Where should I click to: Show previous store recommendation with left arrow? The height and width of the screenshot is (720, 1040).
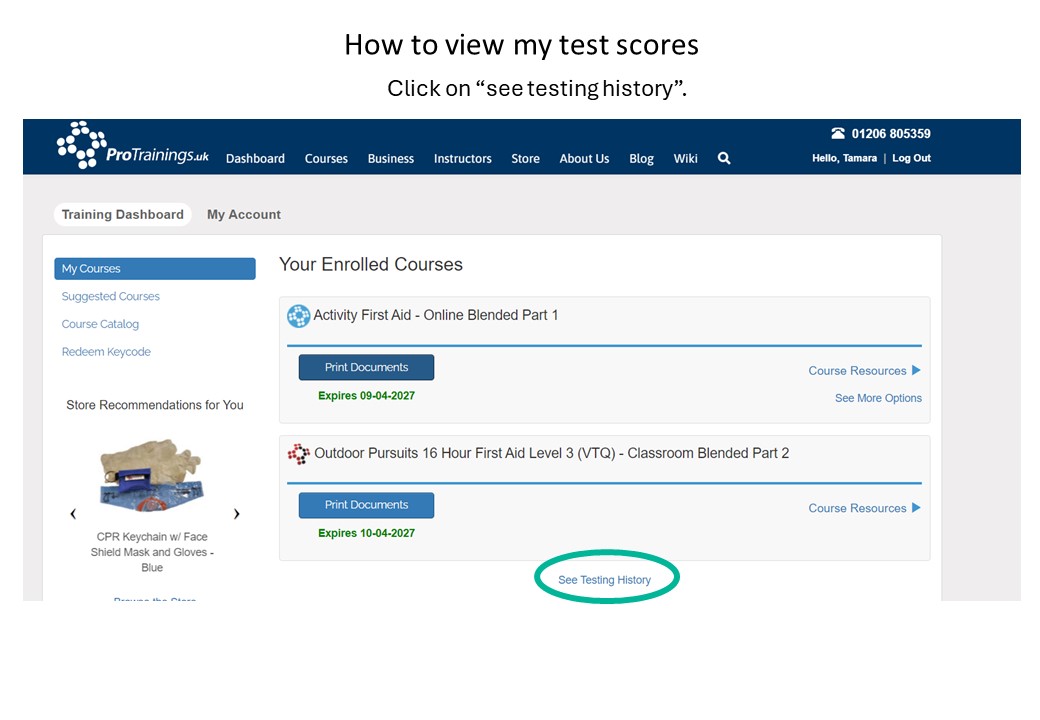pos(73,514)
